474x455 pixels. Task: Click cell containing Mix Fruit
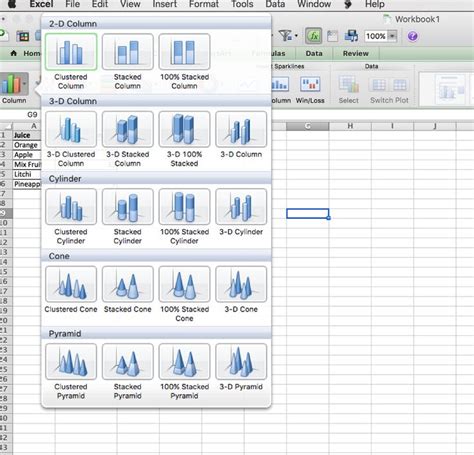point(27,164)
